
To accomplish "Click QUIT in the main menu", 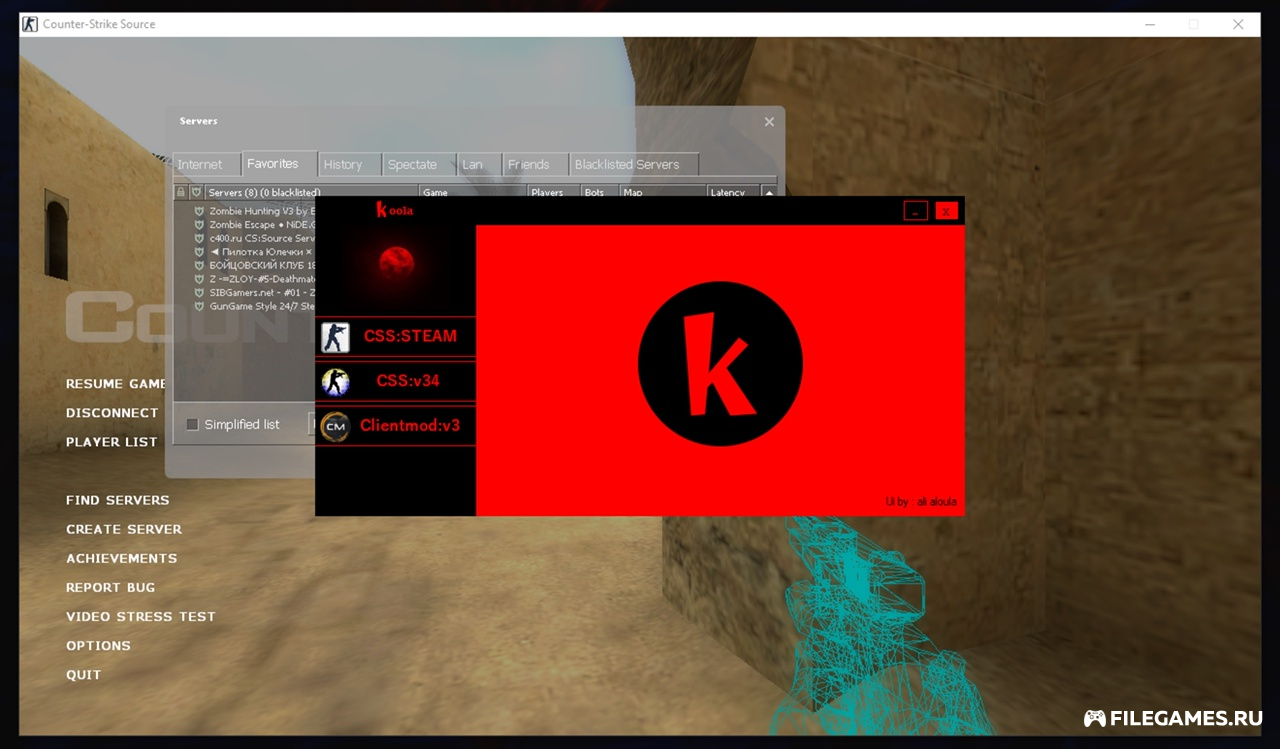I will [84, 675].
